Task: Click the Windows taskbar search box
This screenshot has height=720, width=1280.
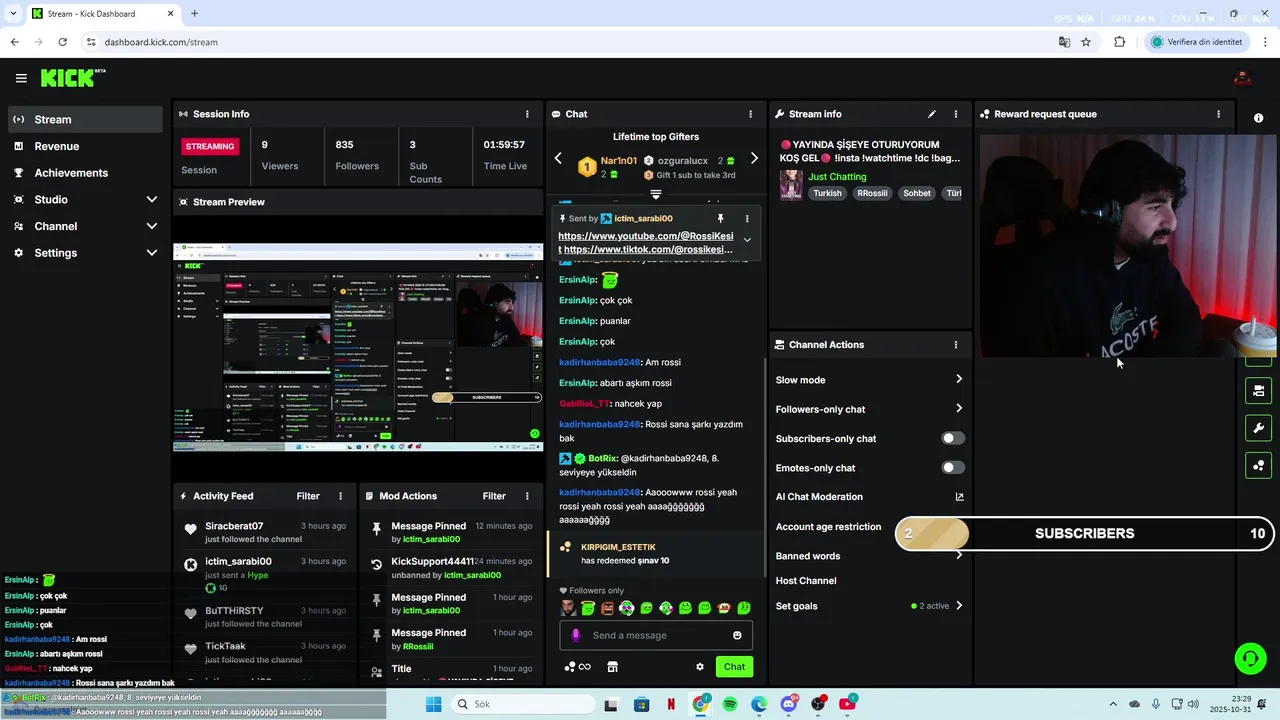Action: click(x=521, y=704)
